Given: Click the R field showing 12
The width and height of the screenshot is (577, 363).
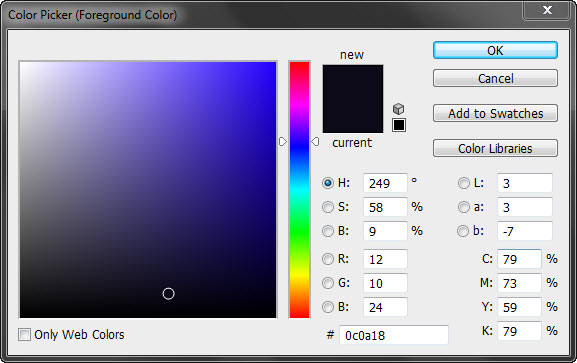Looking at the screenshot, I should 385,259.
